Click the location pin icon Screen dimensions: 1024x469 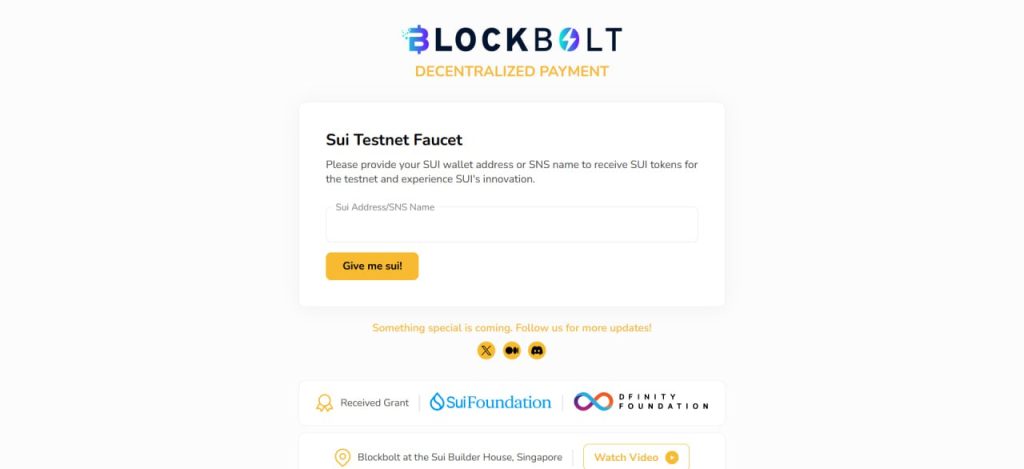coord(342,457)
